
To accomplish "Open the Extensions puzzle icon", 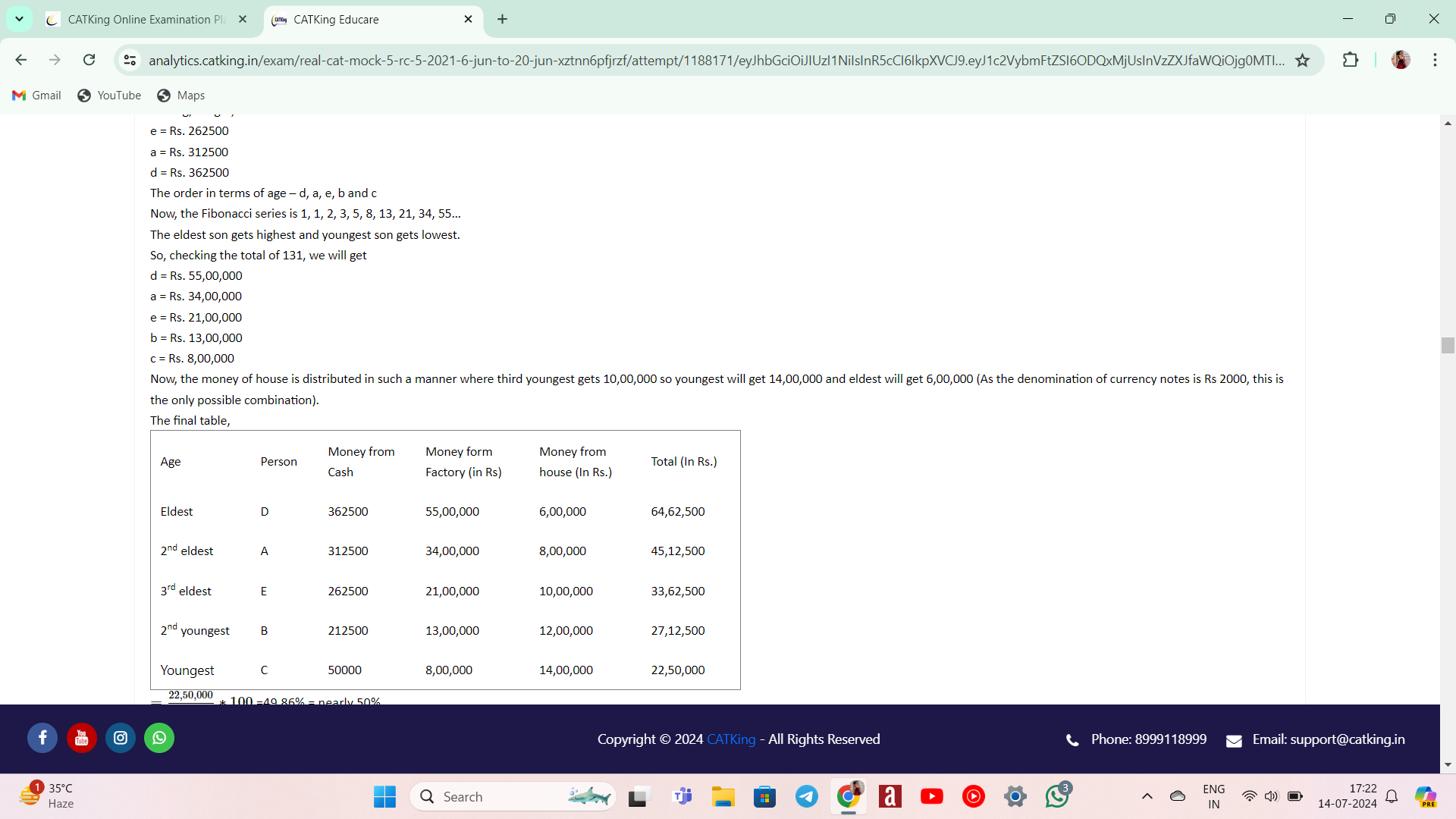I will click(1351, 60).
